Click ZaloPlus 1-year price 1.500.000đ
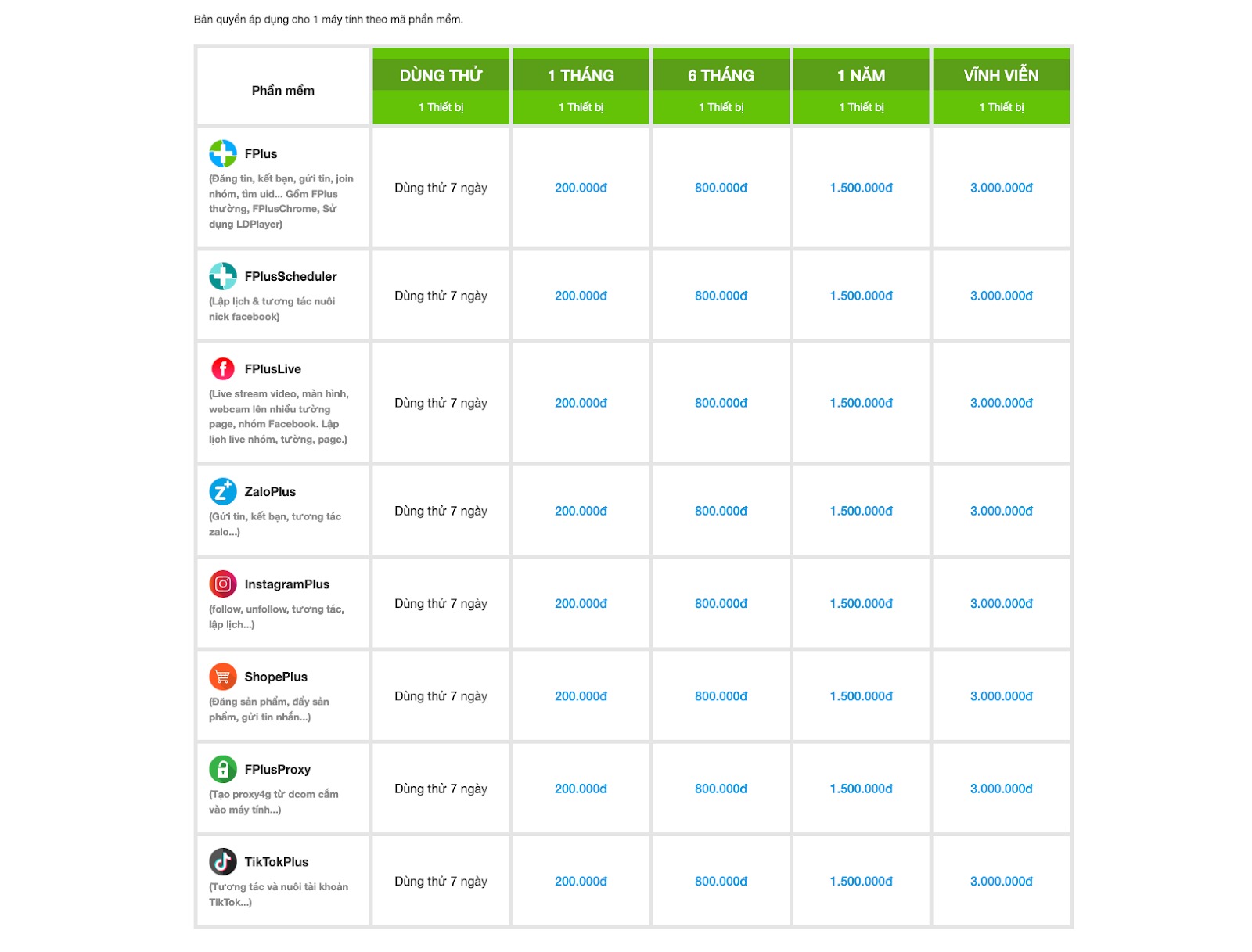Screen dimensions: 1252x952 pyautogui.click(x=861, y=511)
